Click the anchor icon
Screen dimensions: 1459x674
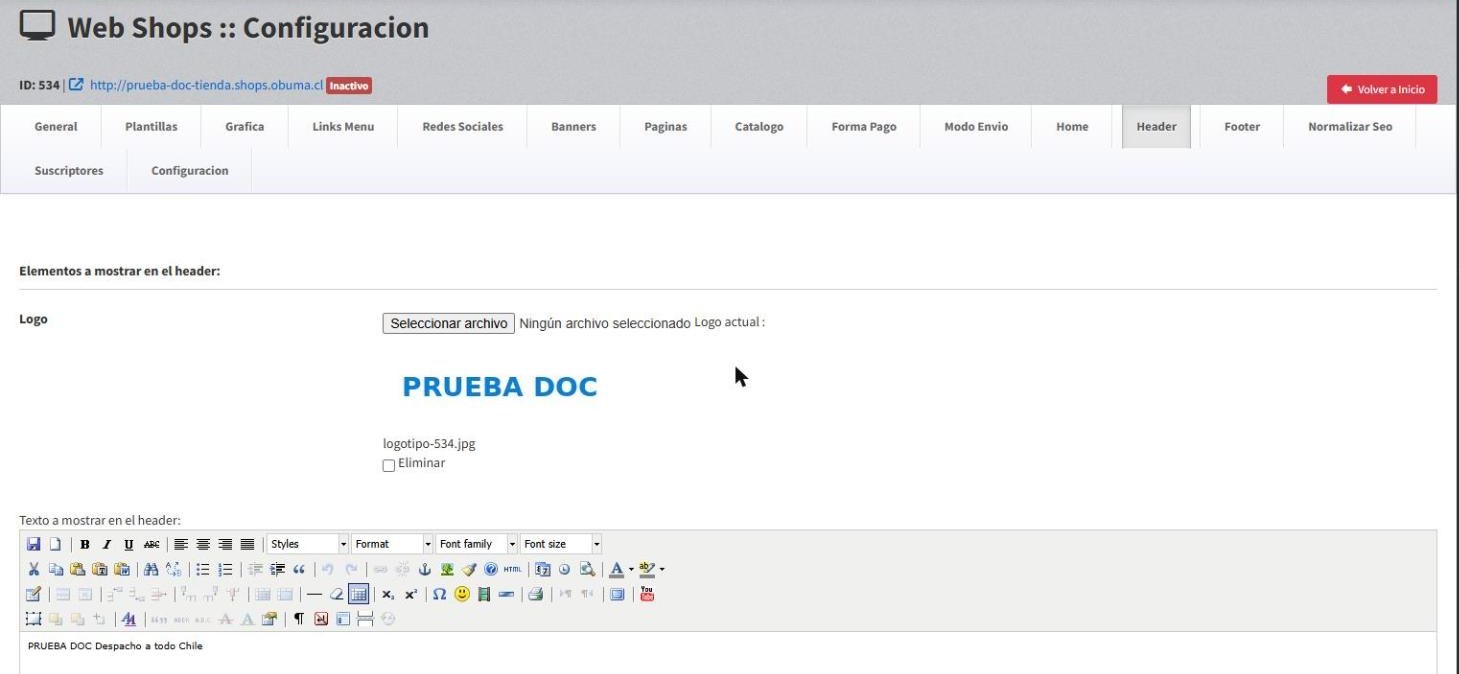[x=424, y=569]
